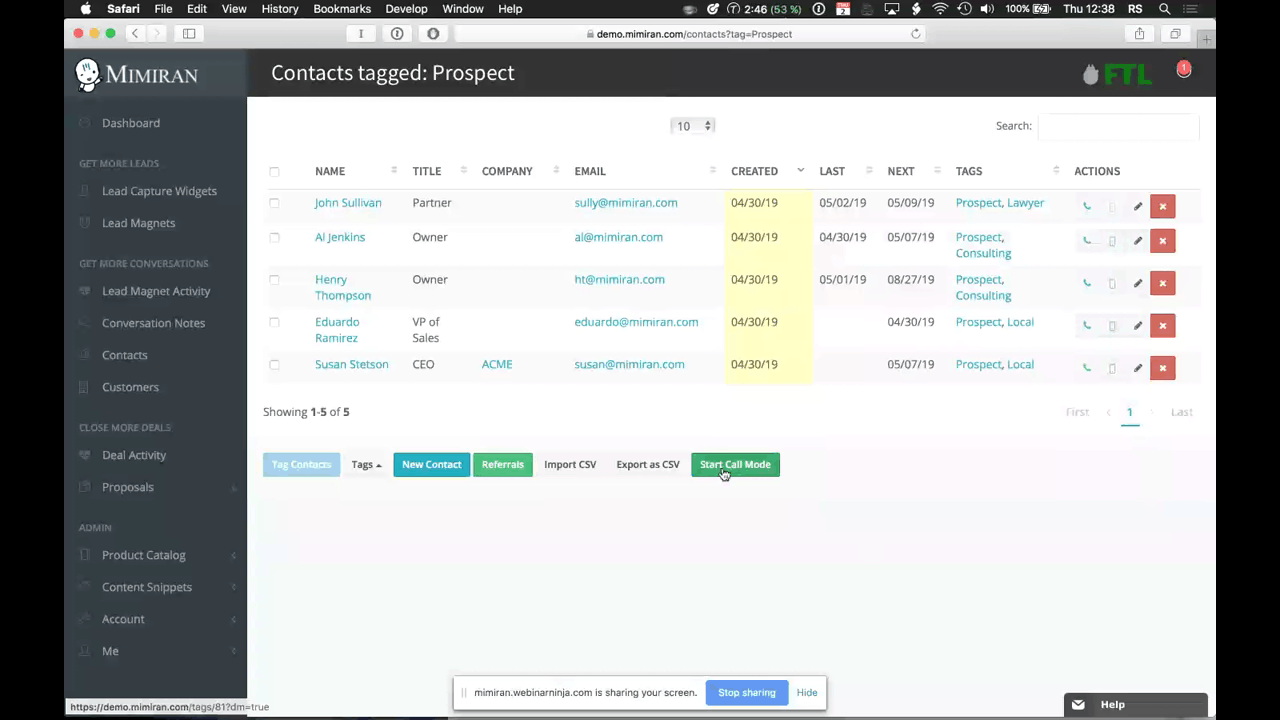Image resolution: width=1280 pixels, height=720 pixels.
Task: Delete Henry Thompson with the red X
Action: point(1162,283)
